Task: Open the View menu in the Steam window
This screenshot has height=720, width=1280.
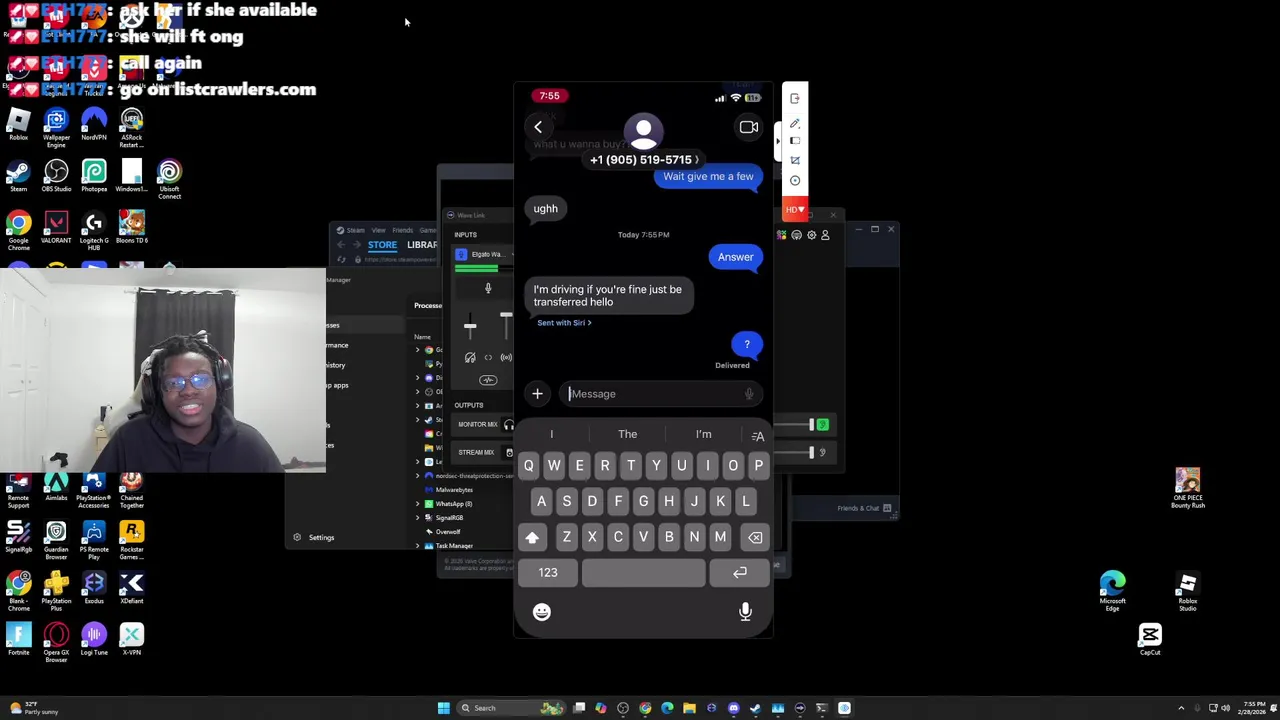Action: tap(379, 230)
